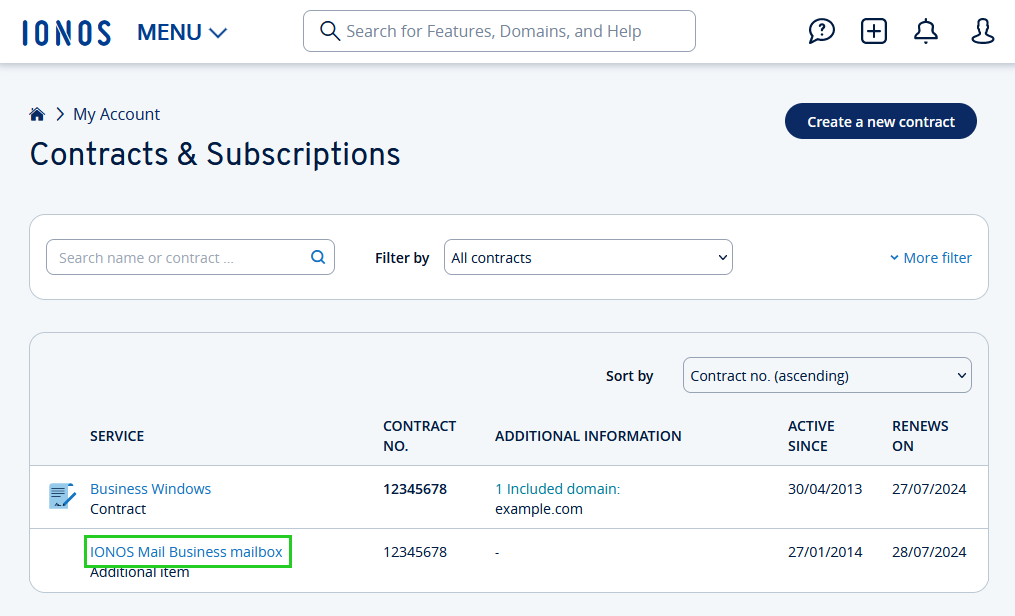Image resolution: width=1015 pixels, height=616 pixels.
Task: Click the IONOS logo
Action: tap(66, 31)
